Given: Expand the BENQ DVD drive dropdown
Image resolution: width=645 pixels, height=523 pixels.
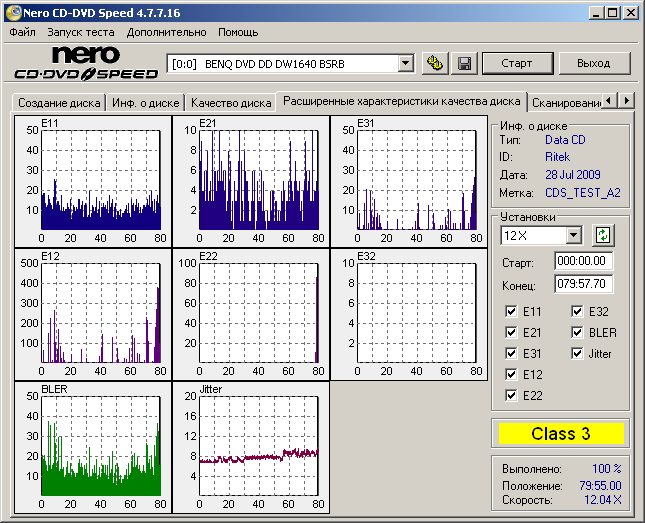Looking at the screenshot, I should 405,63.
